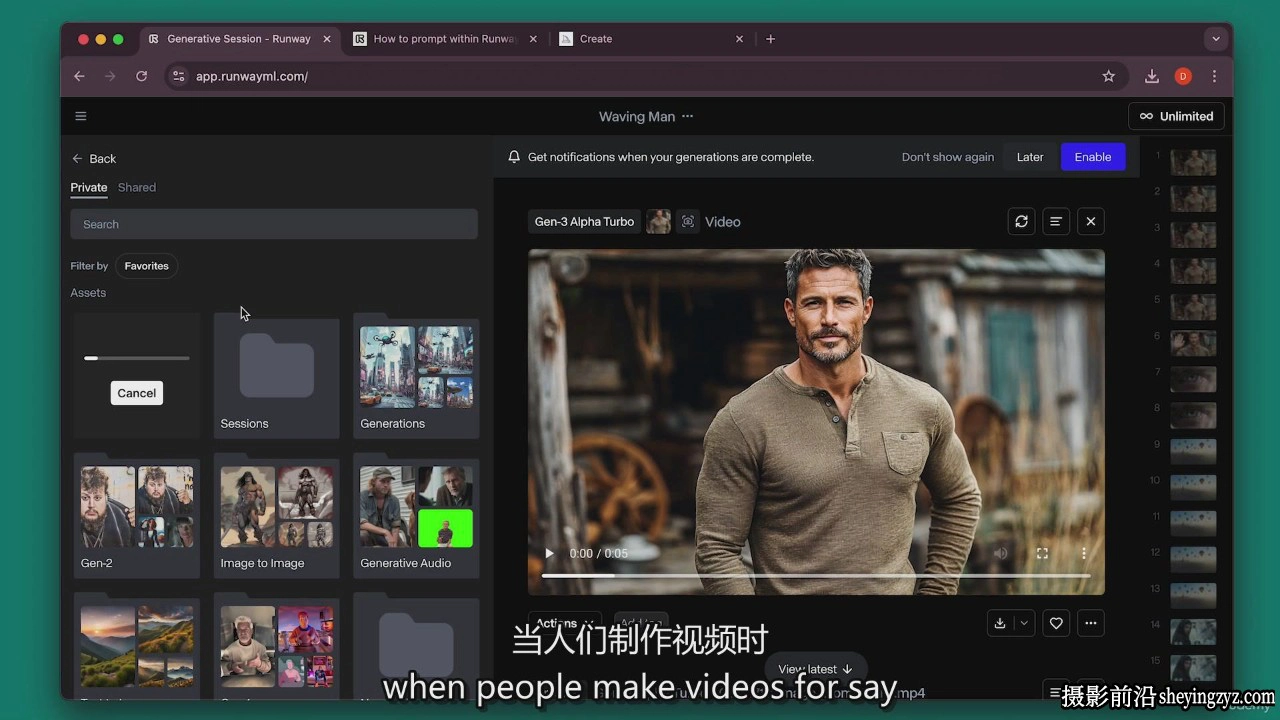Viewport: 1280px width, 720px height.
Task: View site information icon in address bar
Action: click(178, 76)
